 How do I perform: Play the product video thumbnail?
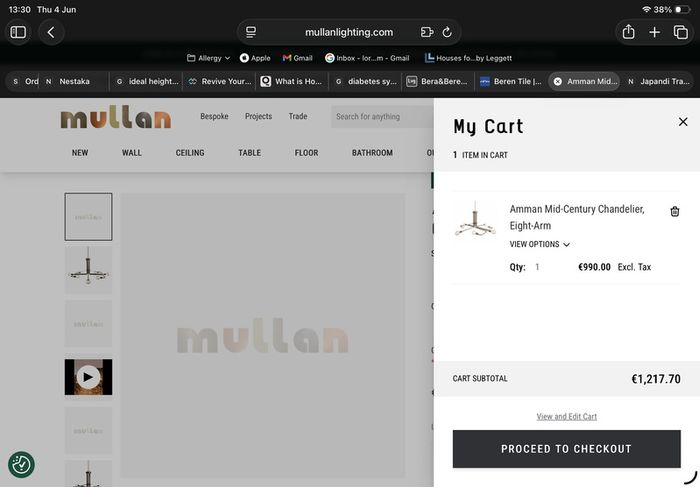[88, 377]
